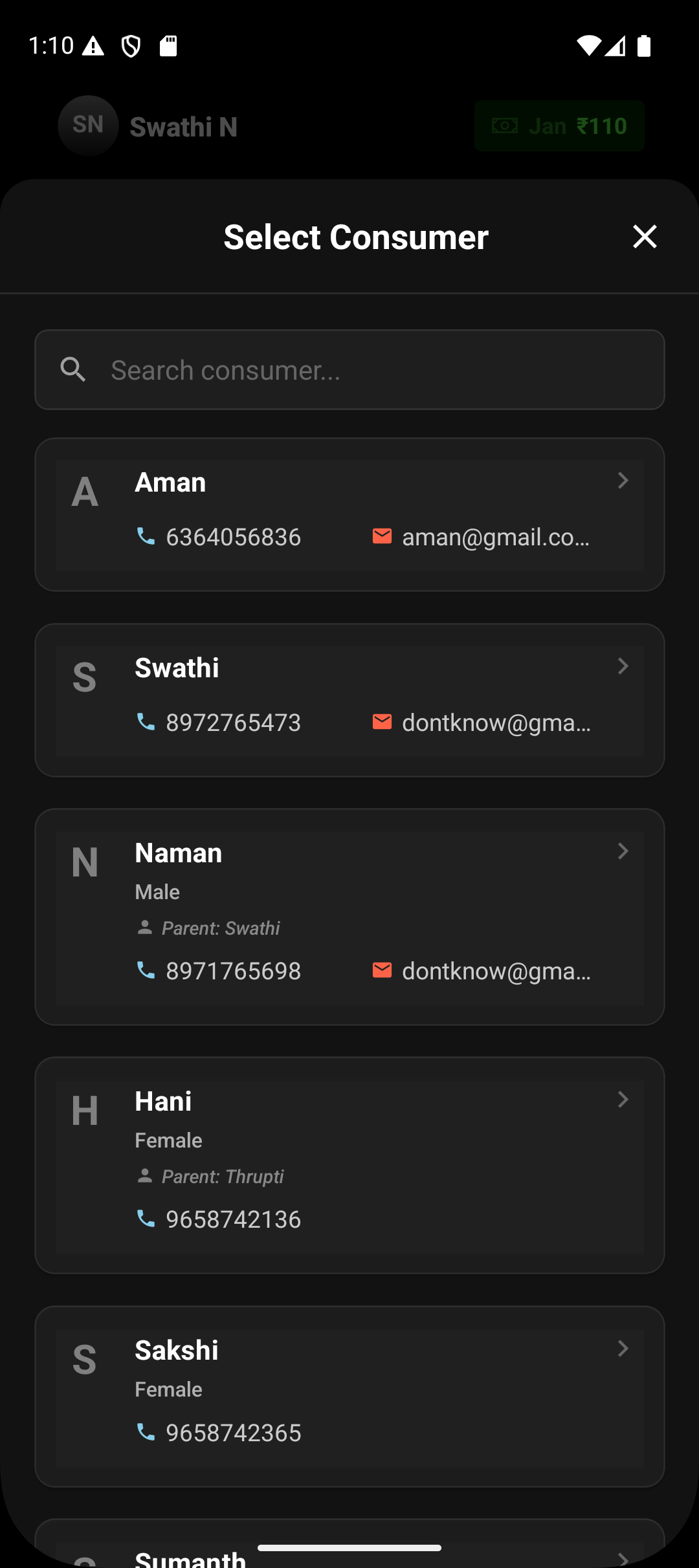Tap the email icon beside aman@gmail address
This screenshot has height=1568, width=699.
tap(382, 536)
